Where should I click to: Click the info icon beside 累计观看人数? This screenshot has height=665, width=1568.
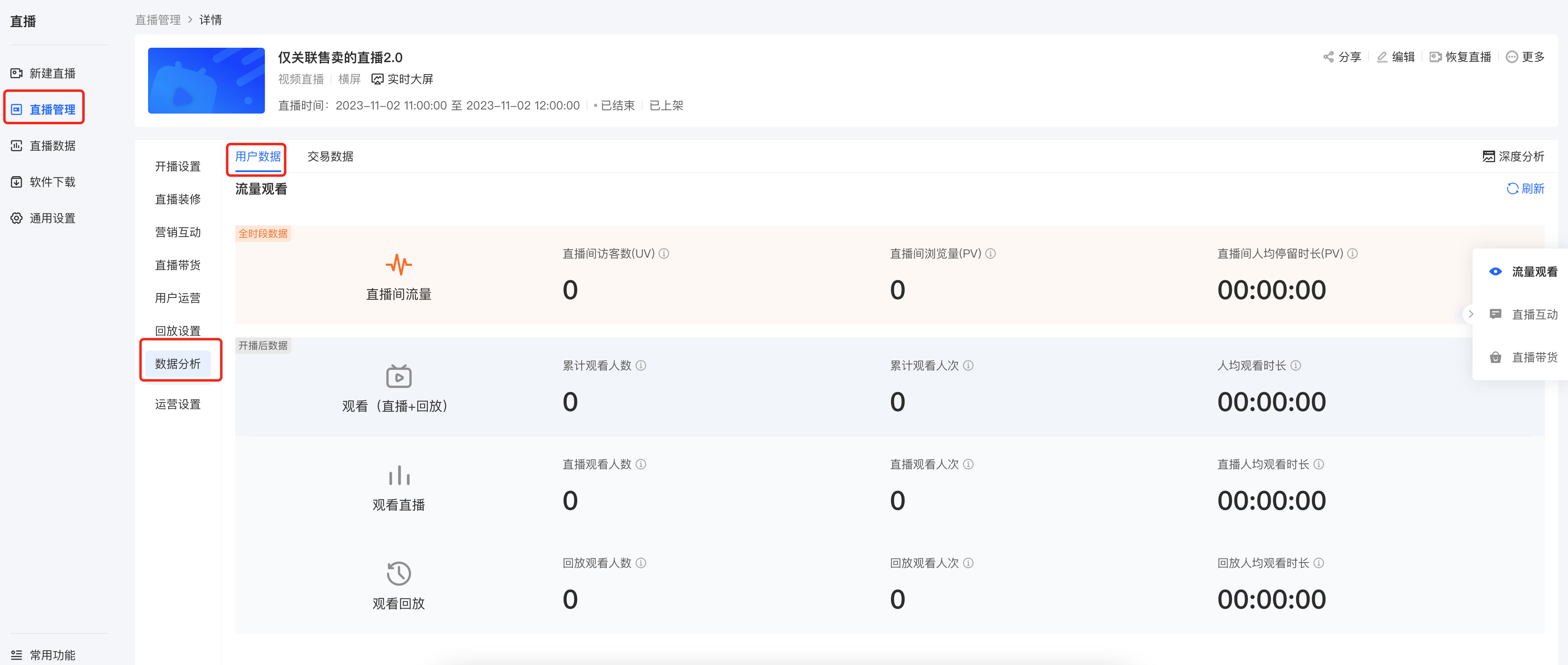[x=641, y=365]
